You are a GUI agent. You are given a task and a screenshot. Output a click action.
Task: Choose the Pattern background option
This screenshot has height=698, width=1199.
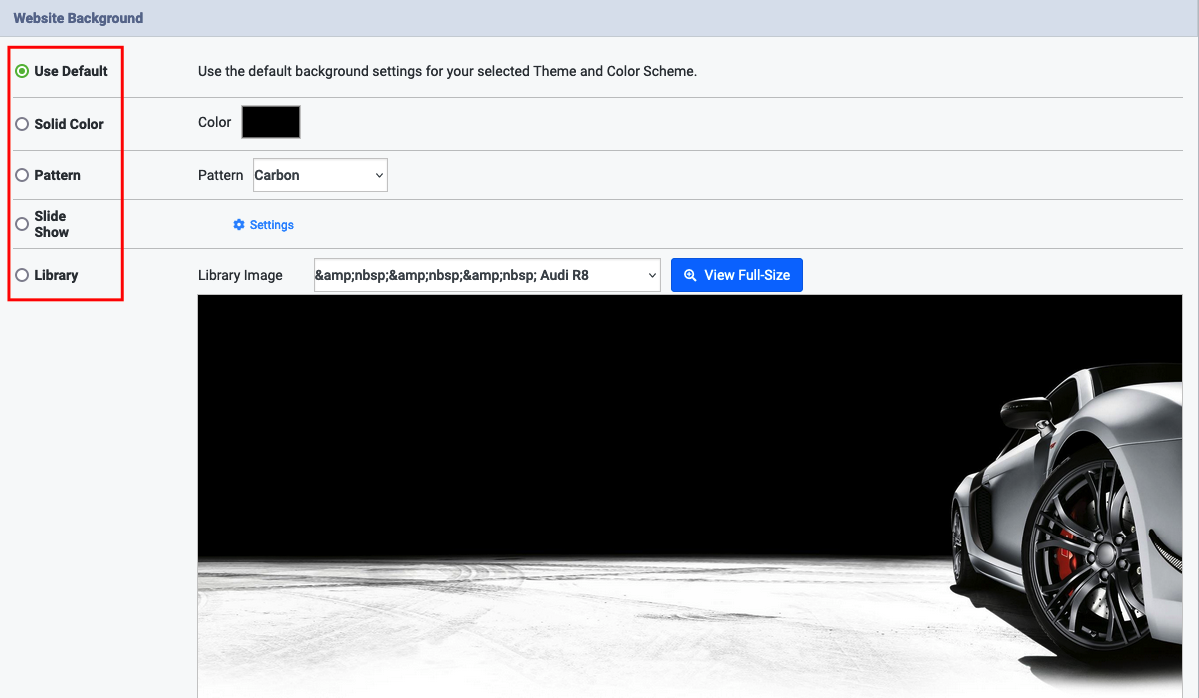click(x=21, y=174)
